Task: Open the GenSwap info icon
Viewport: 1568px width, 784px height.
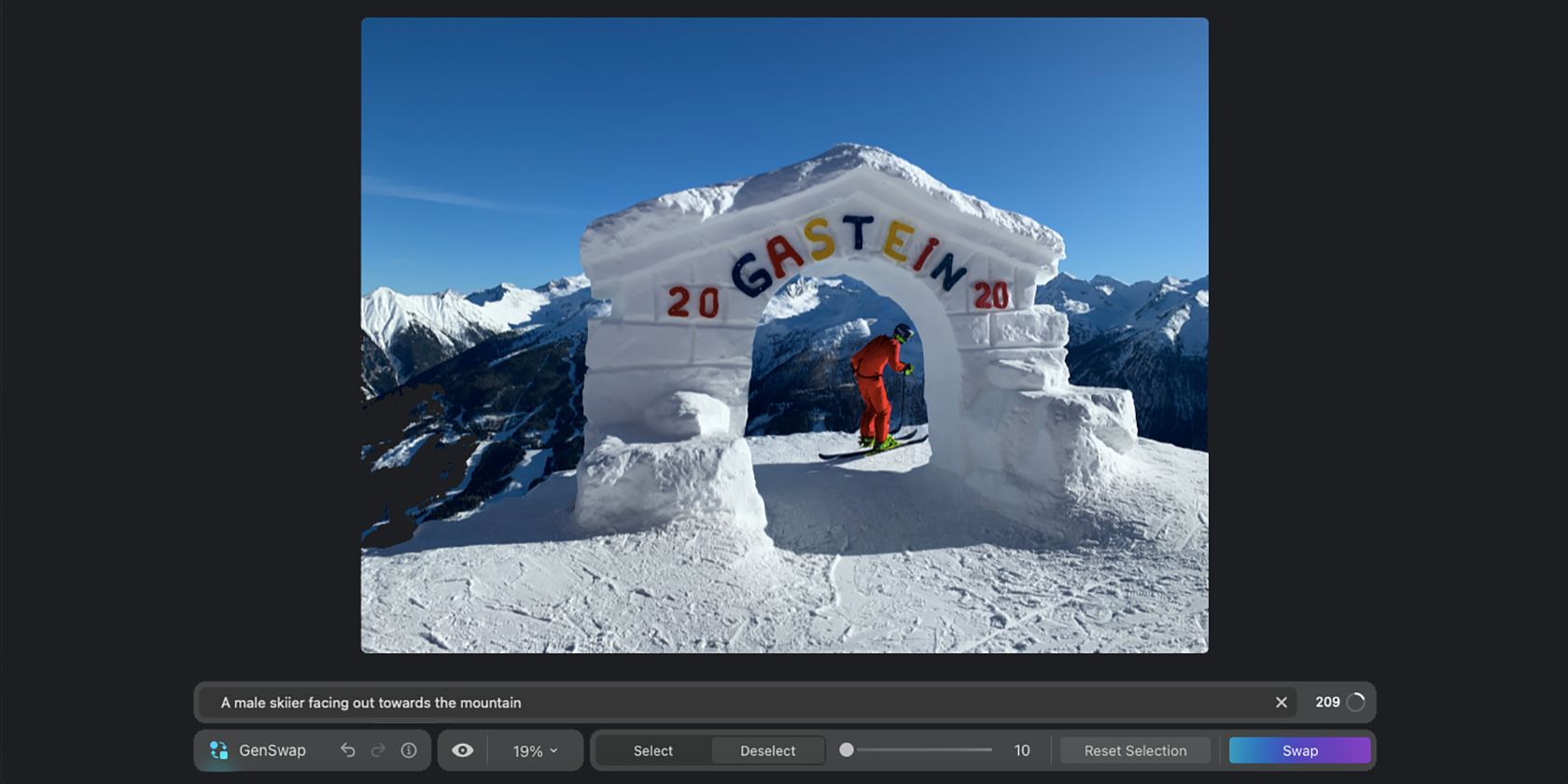Action: click(x=409, y=750)
